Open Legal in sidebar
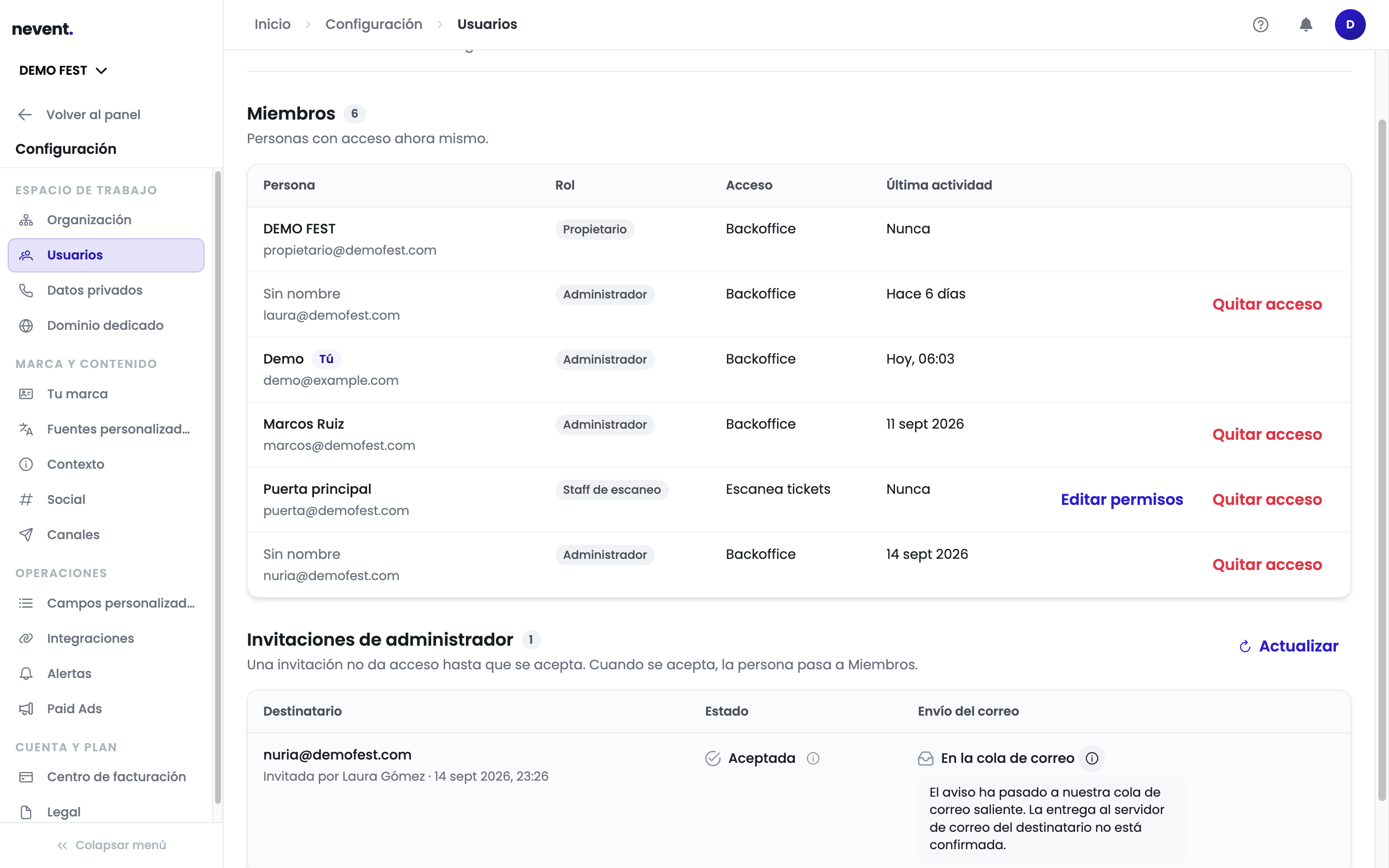Image resolution: width=1389 pixels, height=868 pixels. pos(106,812)
